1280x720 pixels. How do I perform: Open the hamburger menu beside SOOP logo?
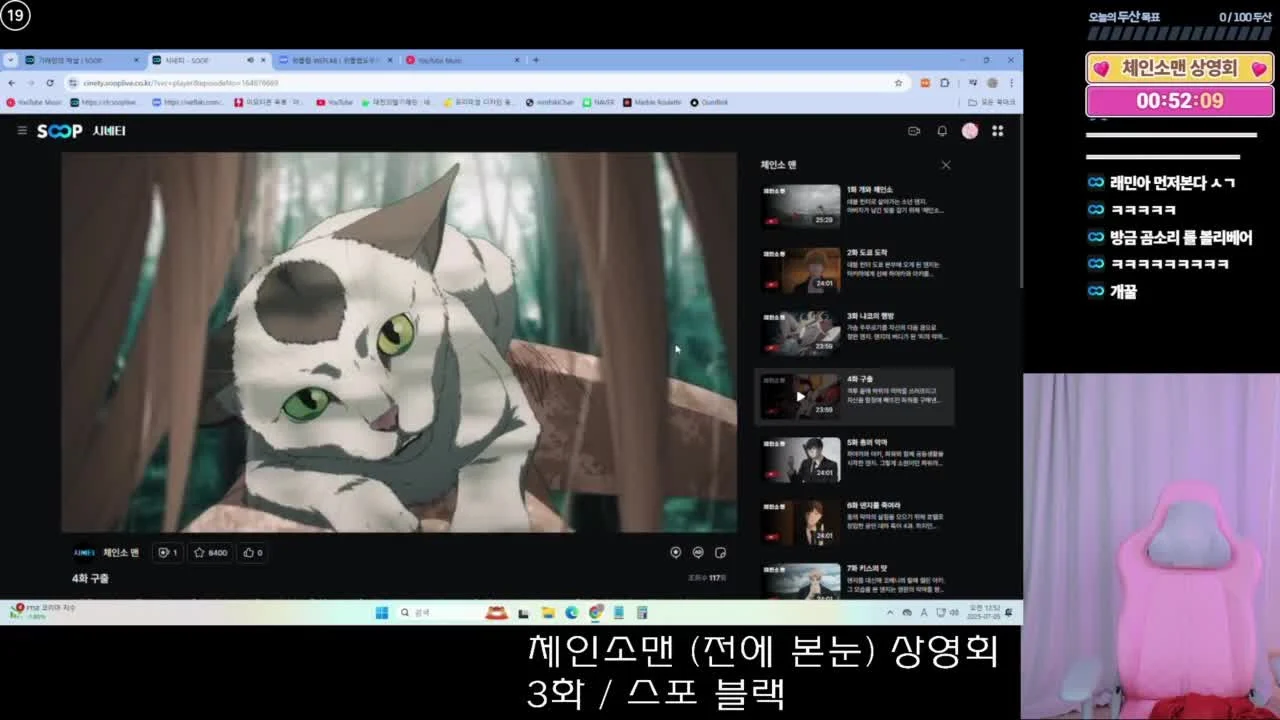(22, 131)
